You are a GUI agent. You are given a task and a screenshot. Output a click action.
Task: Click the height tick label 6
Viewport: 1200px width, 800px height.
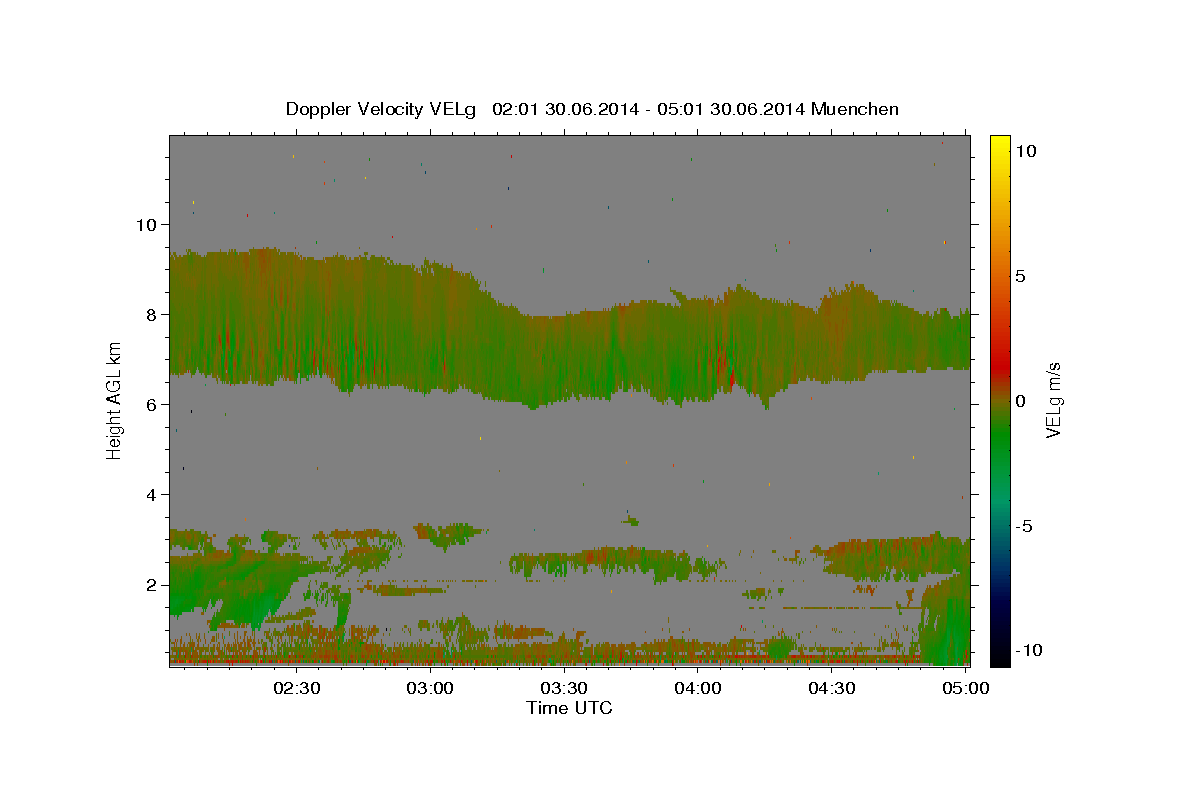click(150, 404)
